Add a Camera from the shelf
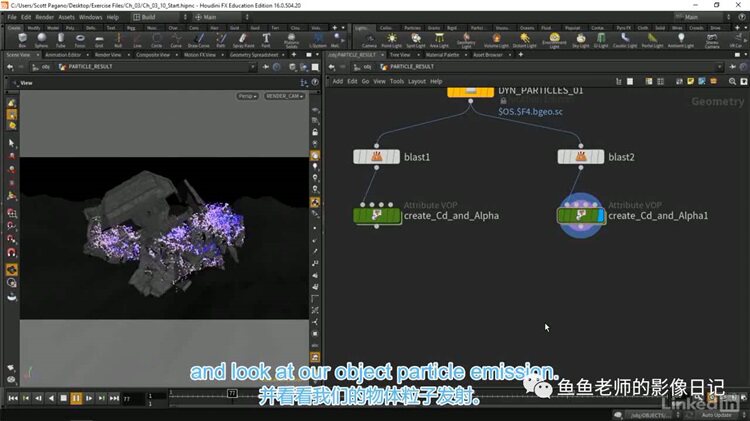This screenshot has height=421, width=750. tap(369, 40)
